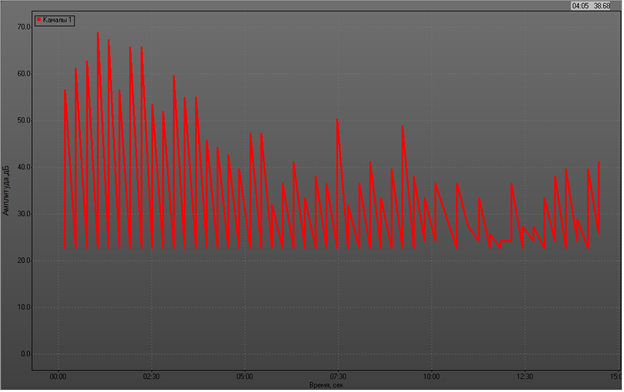Click the 70.0 label on amplitude axis
The image size is (624, 392).
click(x=24, y=27)
